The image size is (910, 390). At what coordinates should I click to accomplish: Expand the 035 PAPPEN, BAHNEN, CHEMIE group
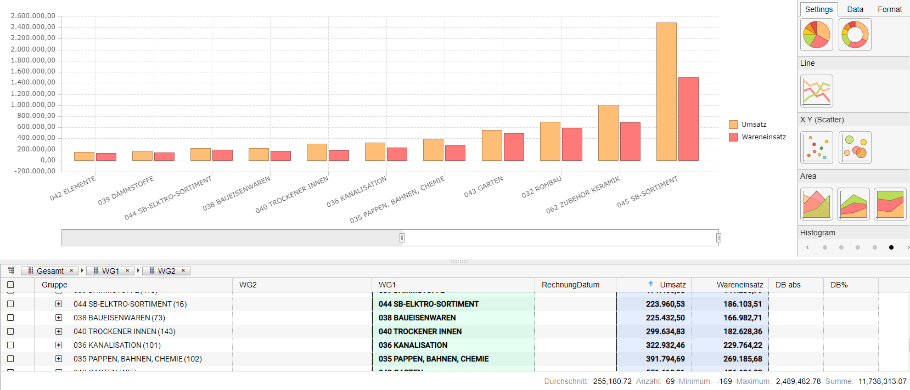tap(59, 359)
